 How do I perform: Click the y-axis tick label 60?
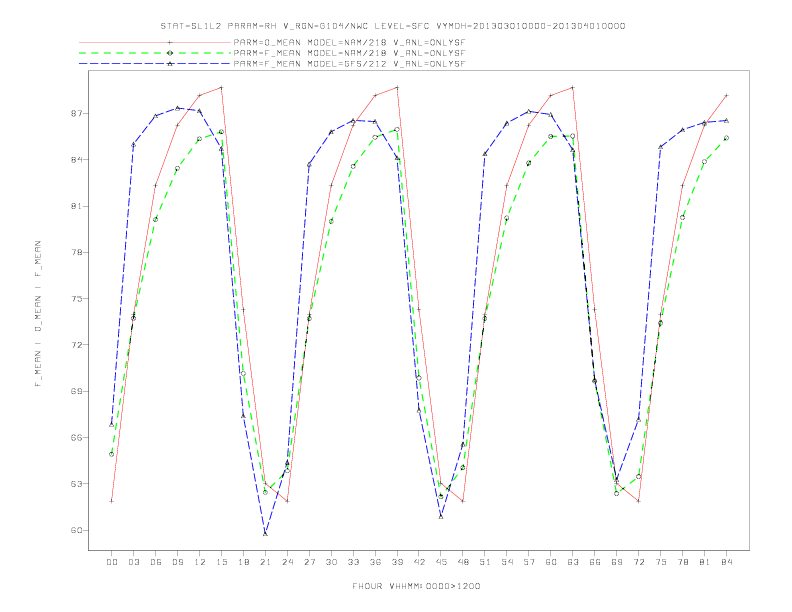point(75,530)
